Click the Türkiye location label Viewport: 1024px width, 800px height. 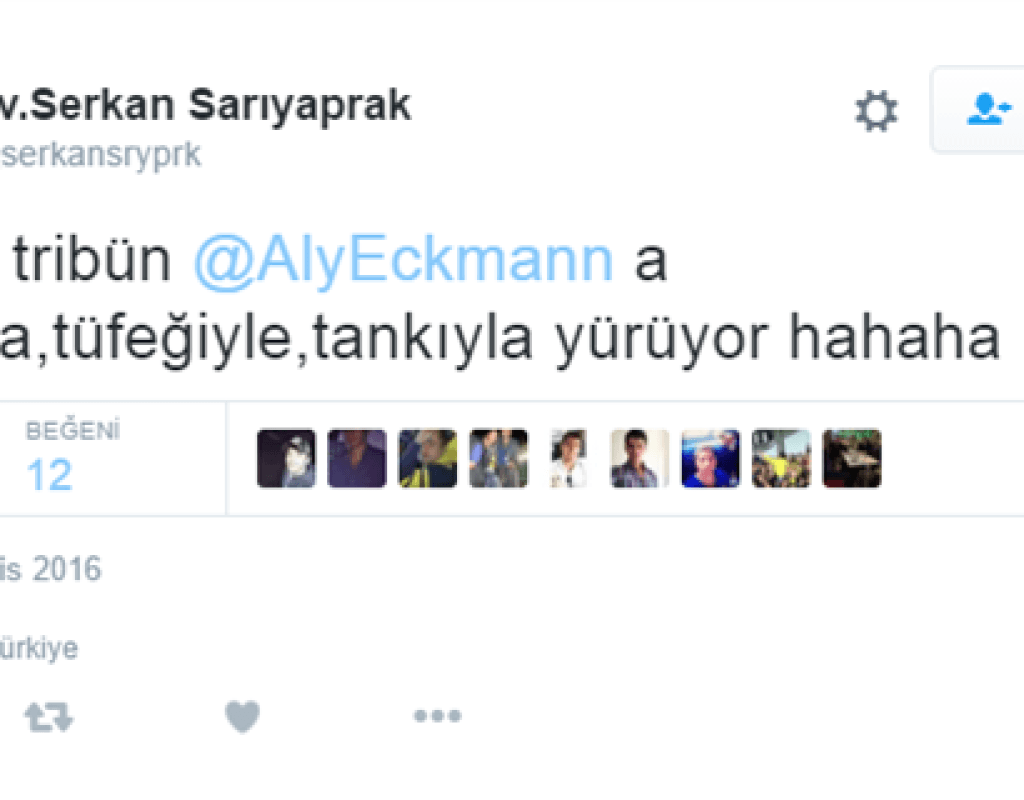pyautogui.click(x=39, y=648)
